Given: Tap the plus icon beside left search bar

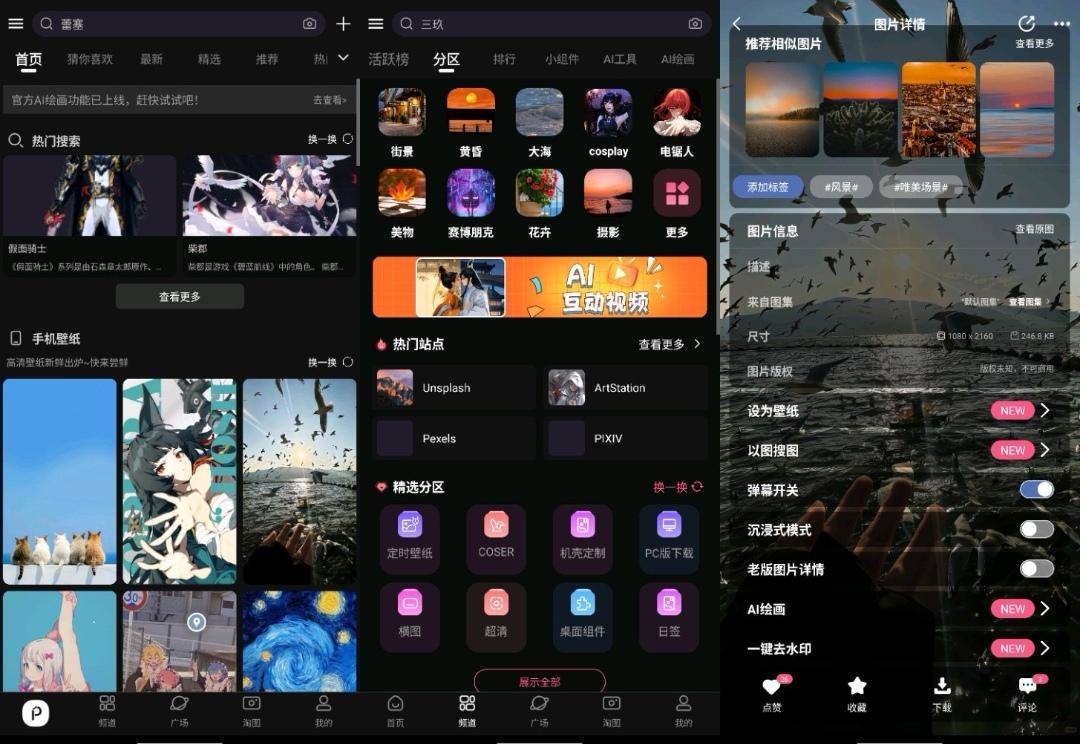Looking at the screenshot, I should [343, 24].
